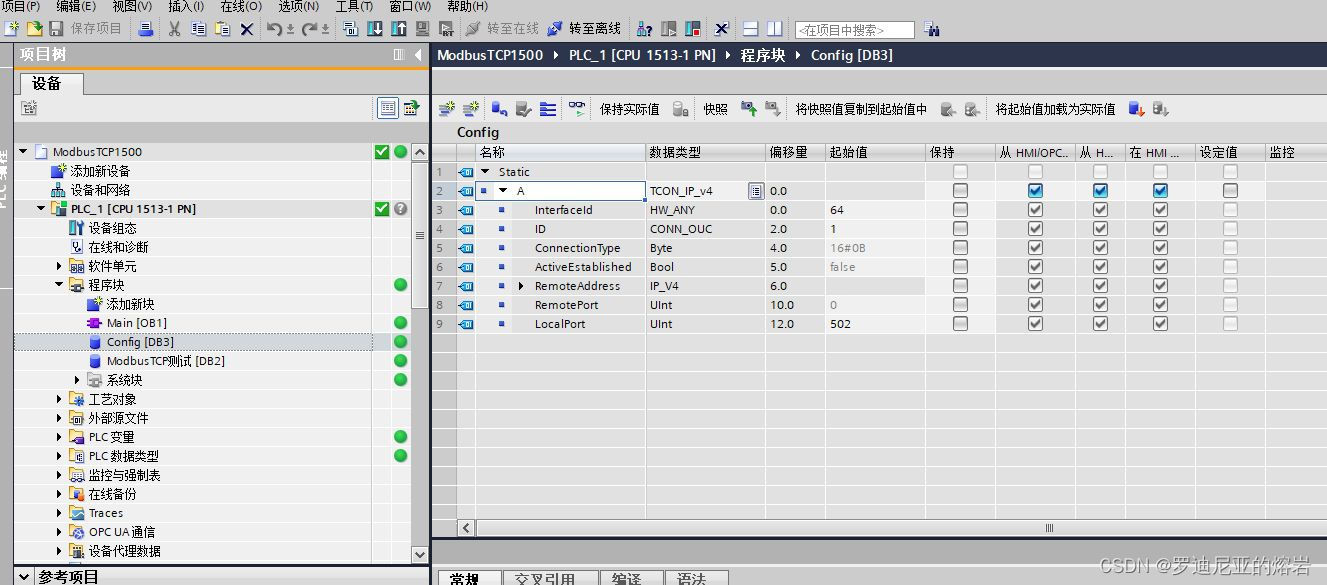Toggle writable from HMI checkbox for ConnectionType row

[1100, 248]
